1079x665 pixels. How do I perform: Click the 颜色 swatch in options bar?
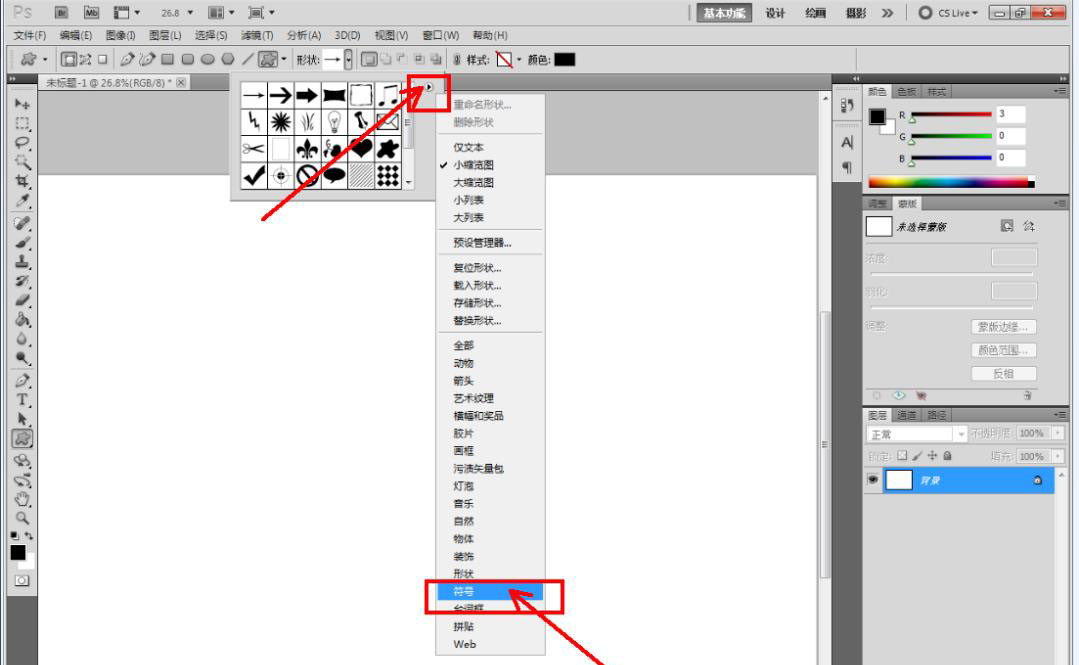[x=564, y=60]
